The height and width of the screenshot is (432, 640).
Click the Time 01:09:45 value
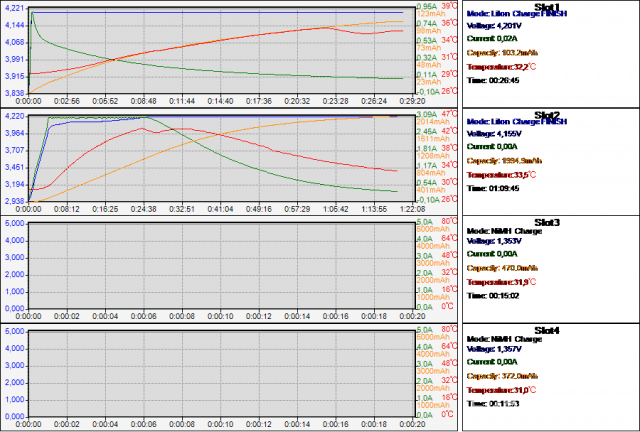[x=493, y=188]
